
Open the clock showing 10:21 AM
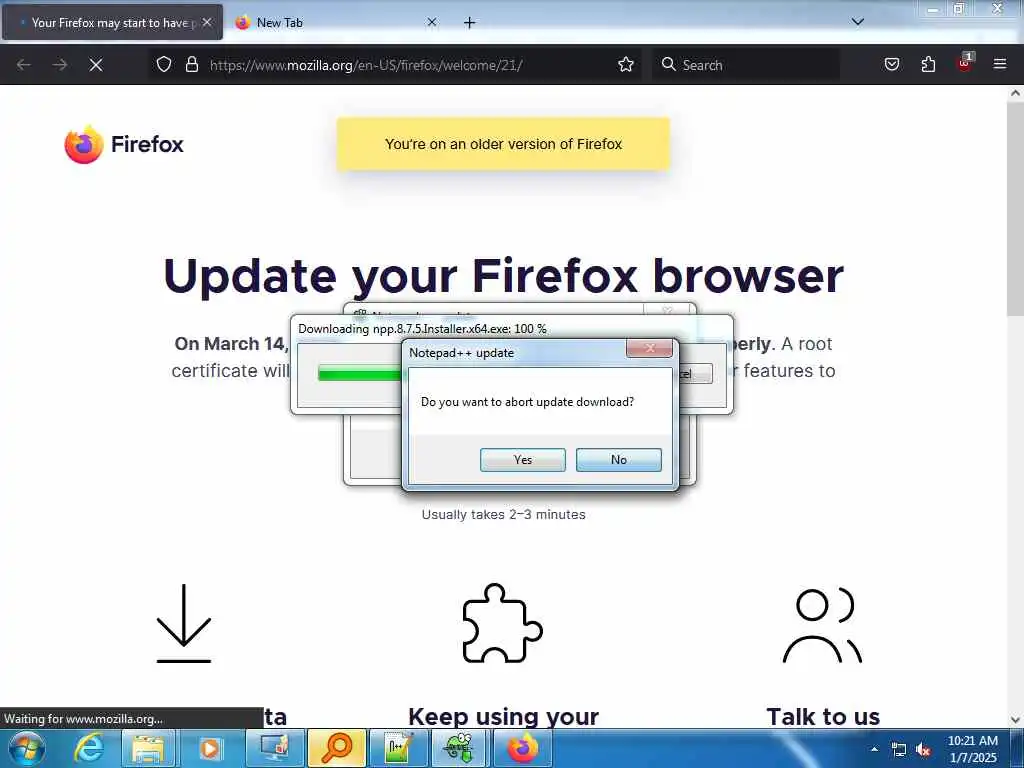click(972, 749)
